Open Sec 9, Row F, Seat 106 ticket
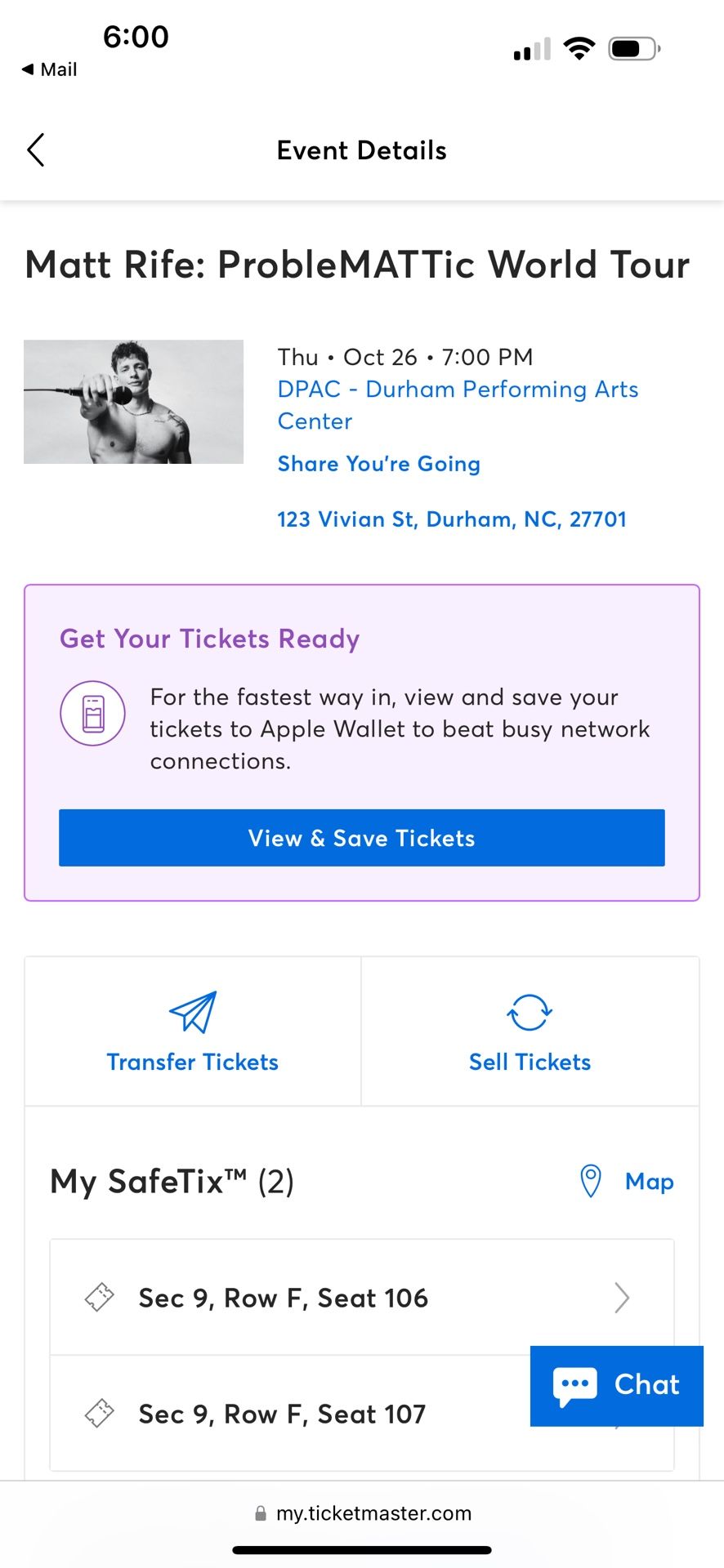The height and width of the screenshot is (1568, 724). point(362,1298)
